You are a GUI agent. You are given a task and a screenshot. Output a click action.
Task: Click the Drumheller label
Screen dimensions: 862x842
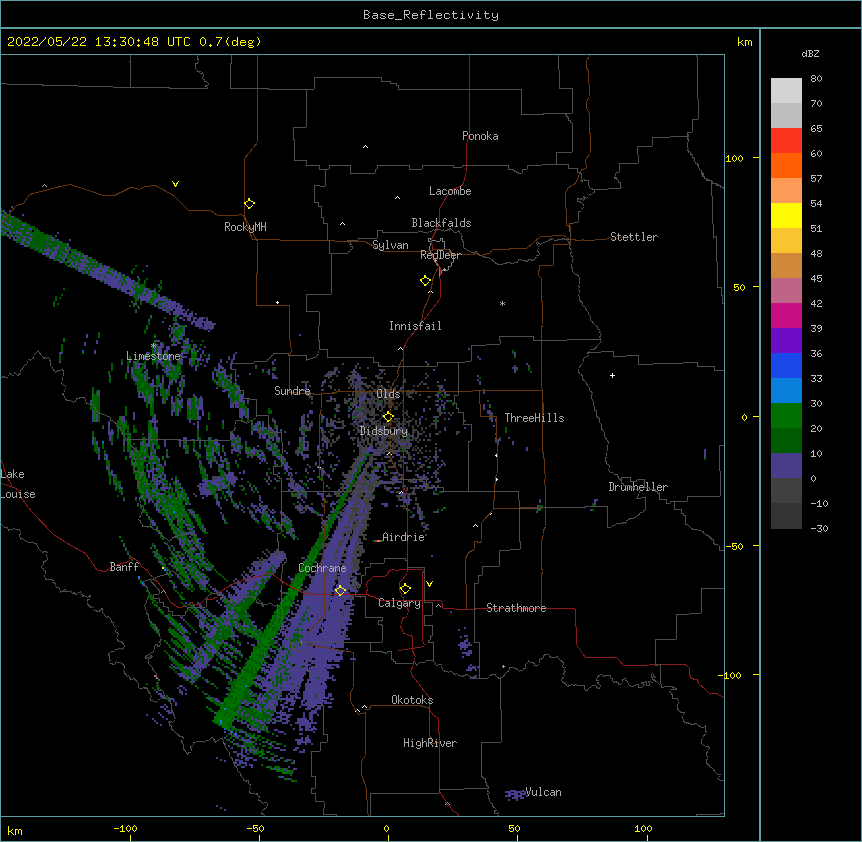(638, 487)
